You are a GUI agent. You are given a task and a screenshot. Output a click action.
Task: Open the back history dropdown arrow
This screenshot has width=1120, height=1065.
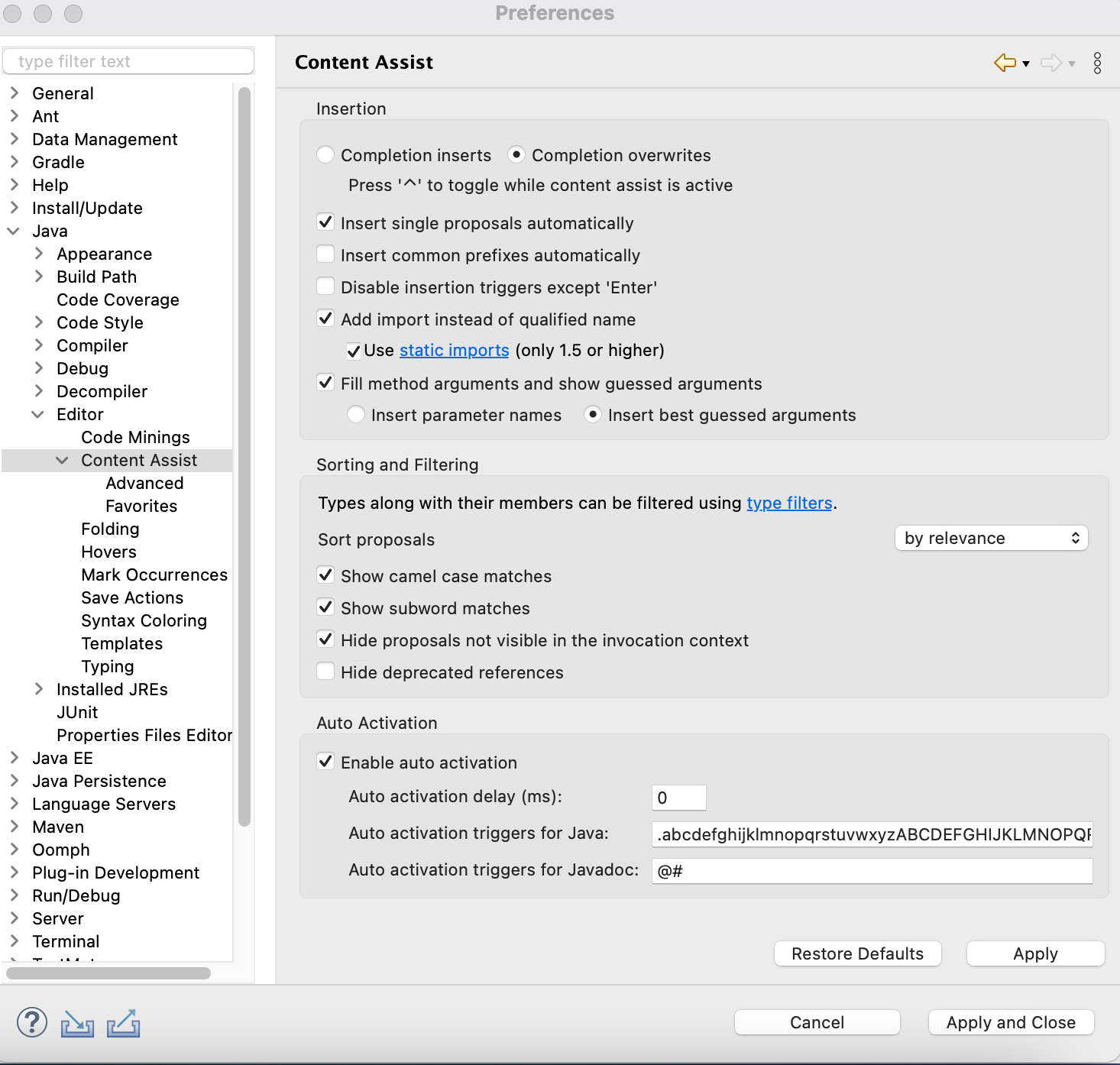click(1026, 64)
